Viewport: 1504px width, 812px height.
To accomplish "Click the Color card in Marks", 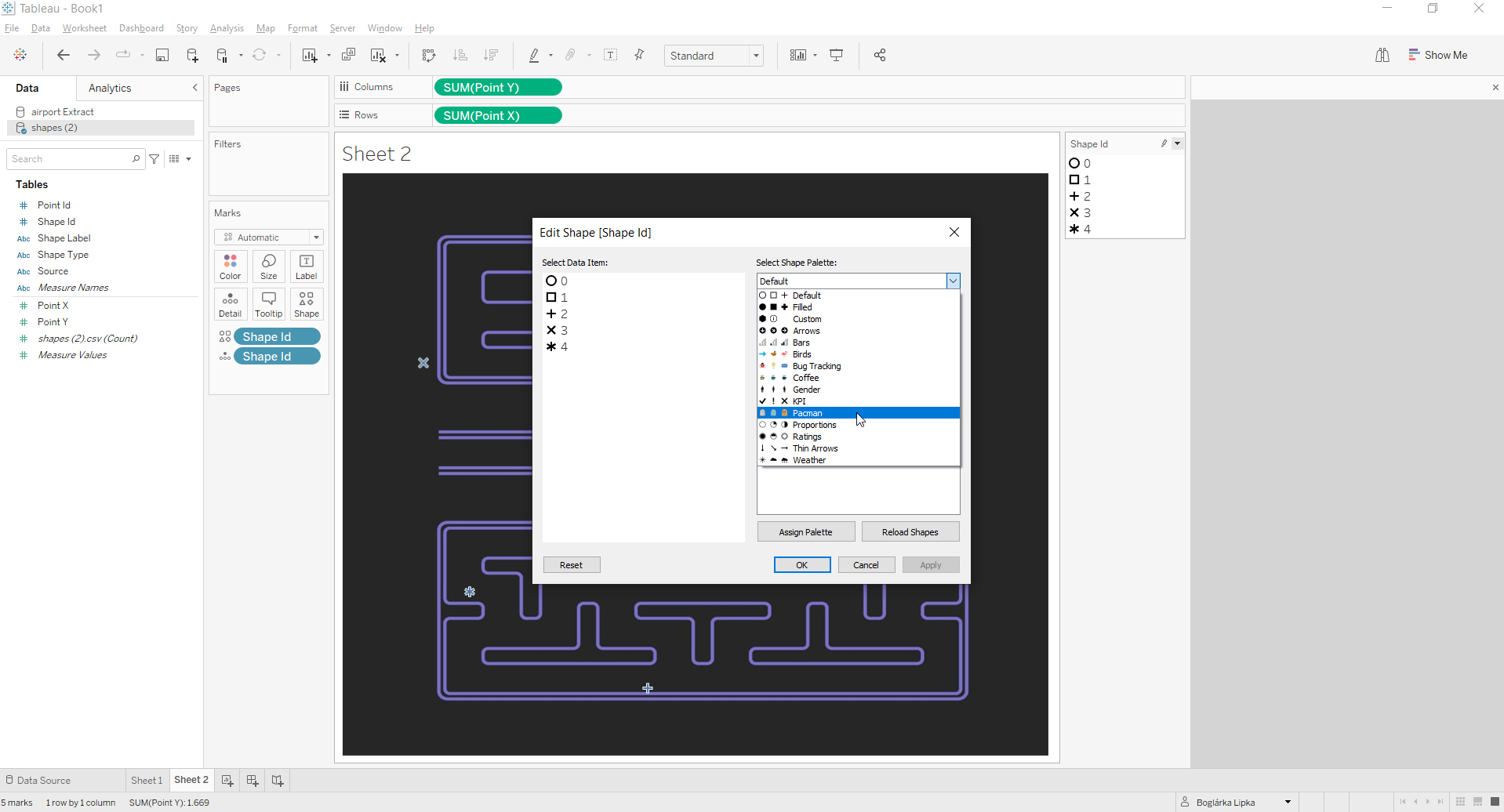I will coord(231,266).
